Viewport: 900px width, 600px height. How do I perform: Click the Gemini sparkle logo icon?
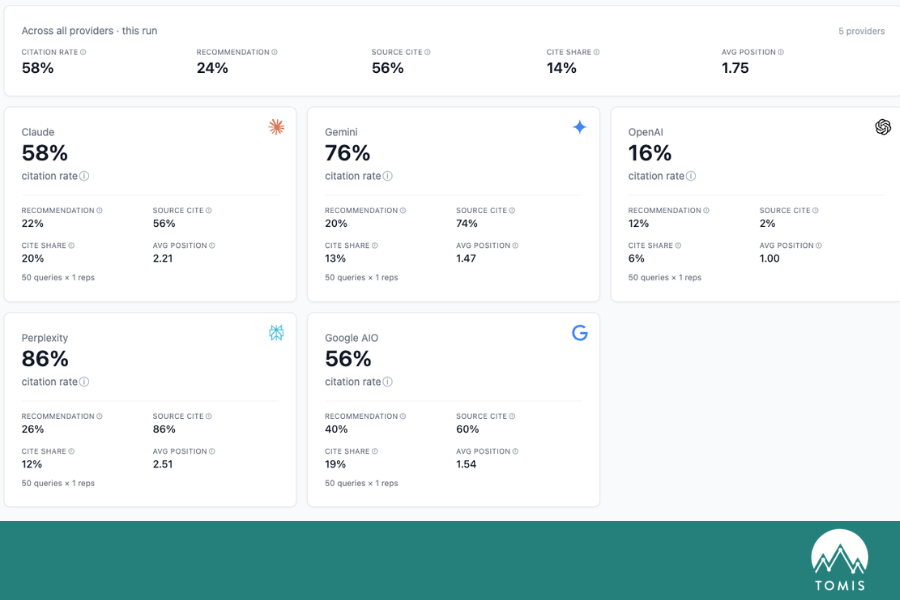tap(580, 127)
